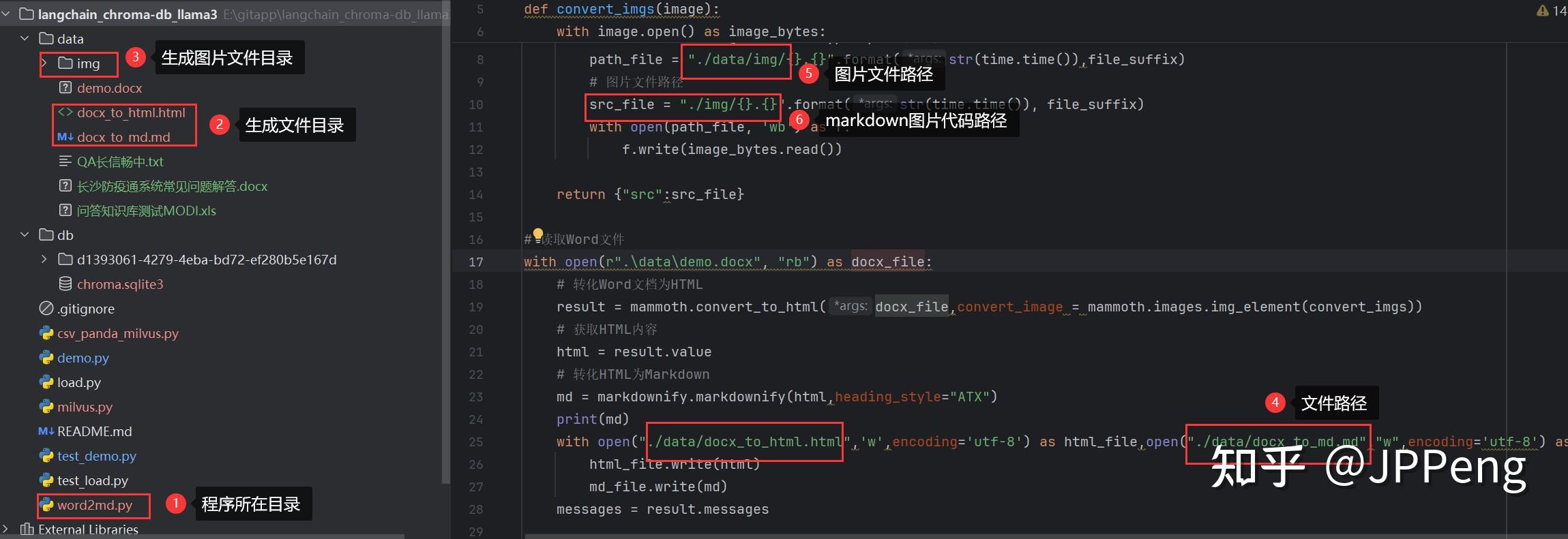Click 'md_file.write(md)' on line 27
1568x539 pixels.
tap(658, 487)
